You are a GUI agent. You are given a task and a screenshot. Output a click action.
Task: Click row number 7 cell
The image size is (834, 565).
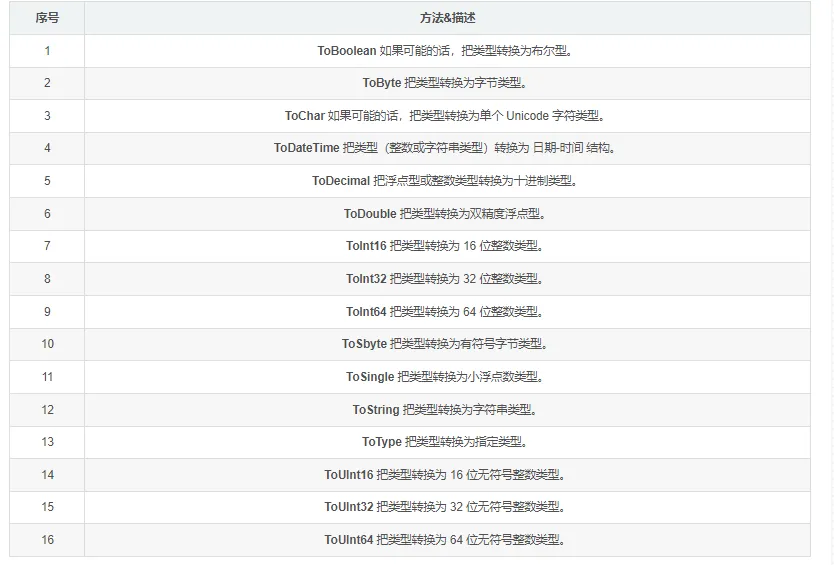click(x=47, y=246)
